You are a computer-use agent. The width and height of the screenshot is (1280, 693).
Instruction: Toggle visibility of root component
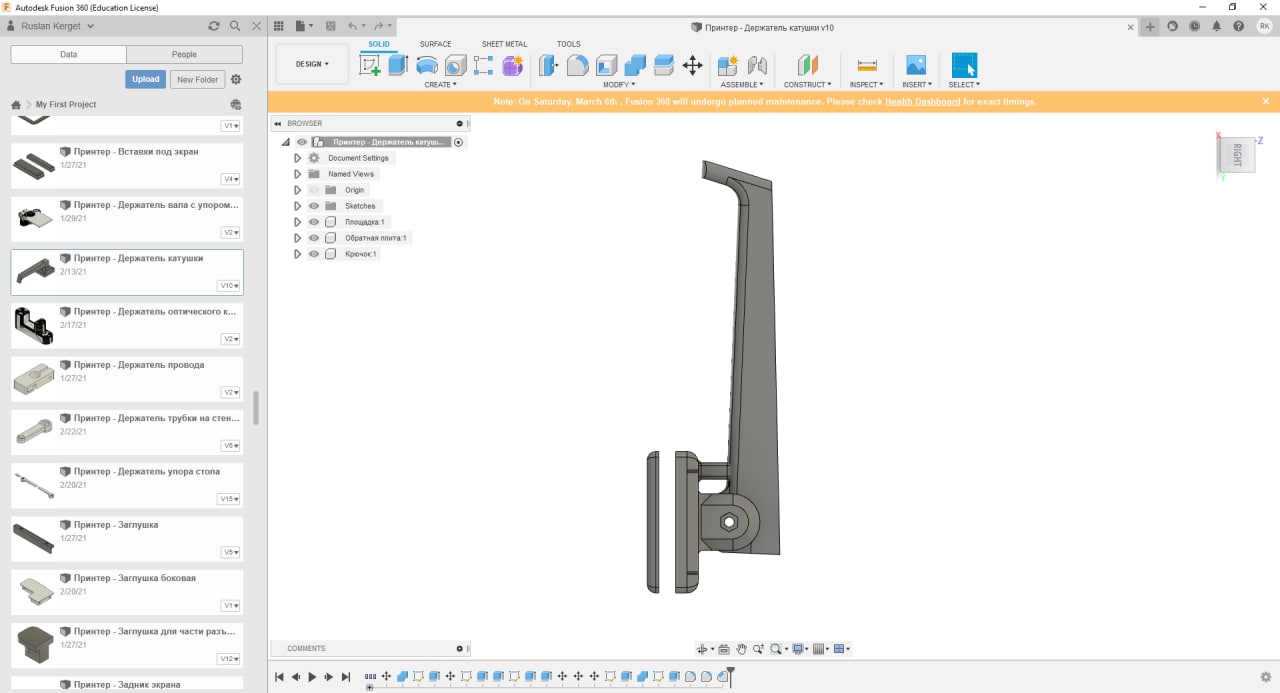tap(302, 142)
